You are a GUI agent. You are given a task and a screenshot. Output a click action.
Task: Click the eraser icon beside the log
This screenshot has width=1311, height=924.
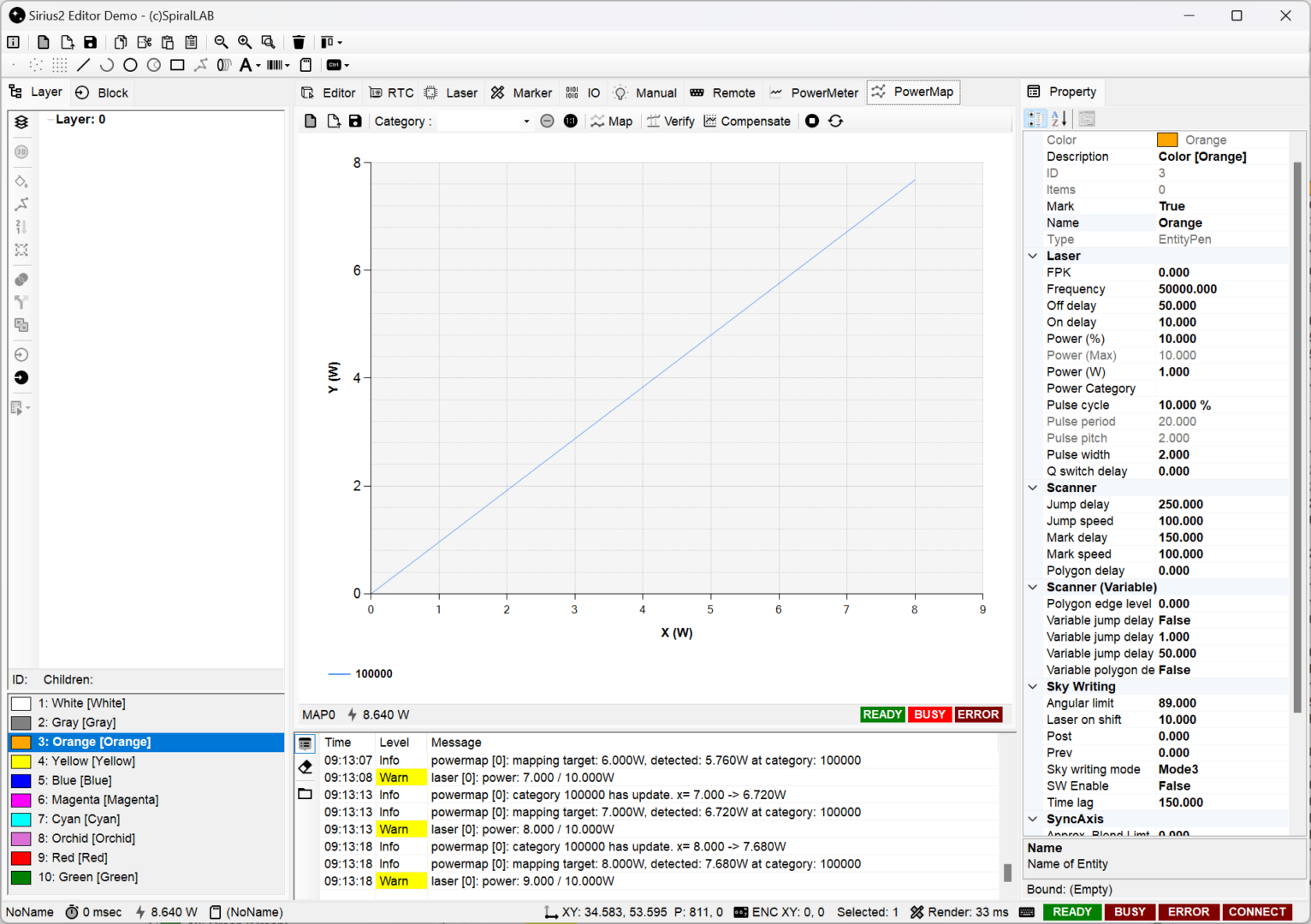(x=306, y=767)
